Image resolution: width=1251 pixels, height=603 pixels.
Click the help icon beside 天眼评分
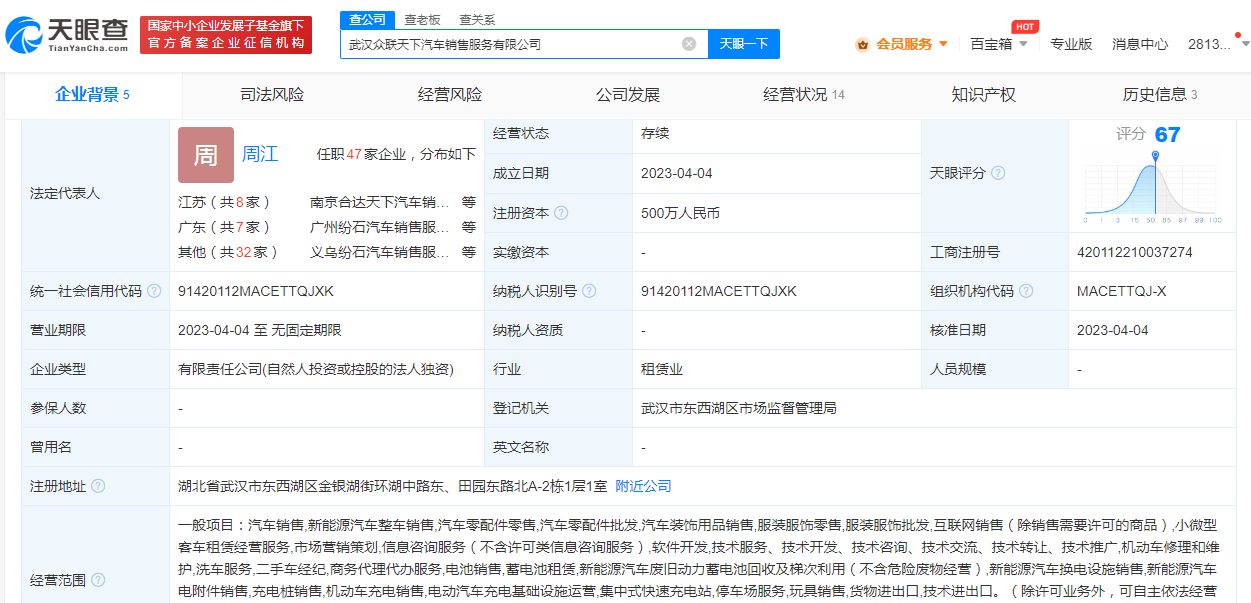point(998,173)
